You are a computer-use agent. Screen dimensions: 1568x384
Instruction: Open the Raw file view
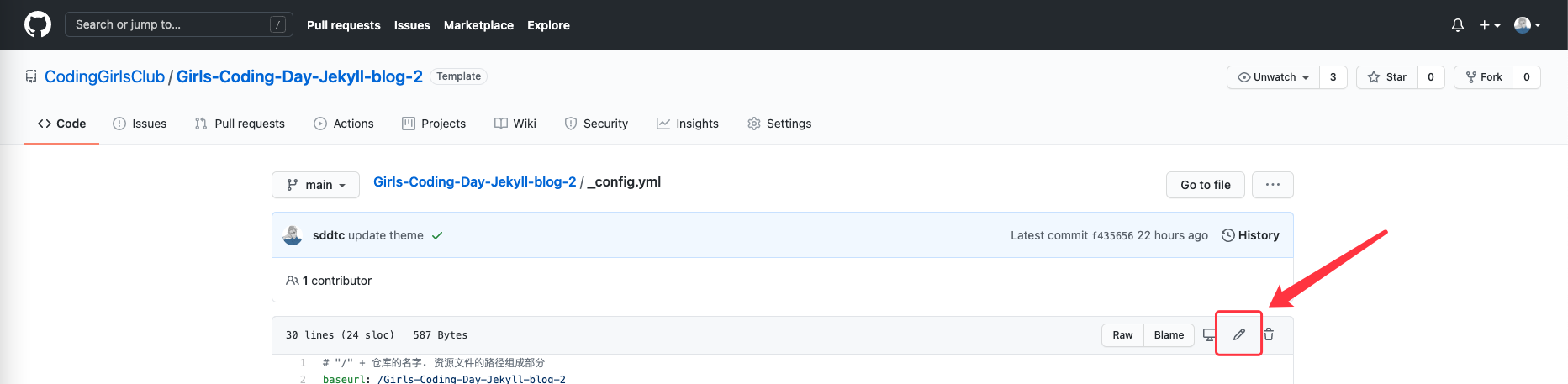pyautogui.click(x=1122, y=334)
